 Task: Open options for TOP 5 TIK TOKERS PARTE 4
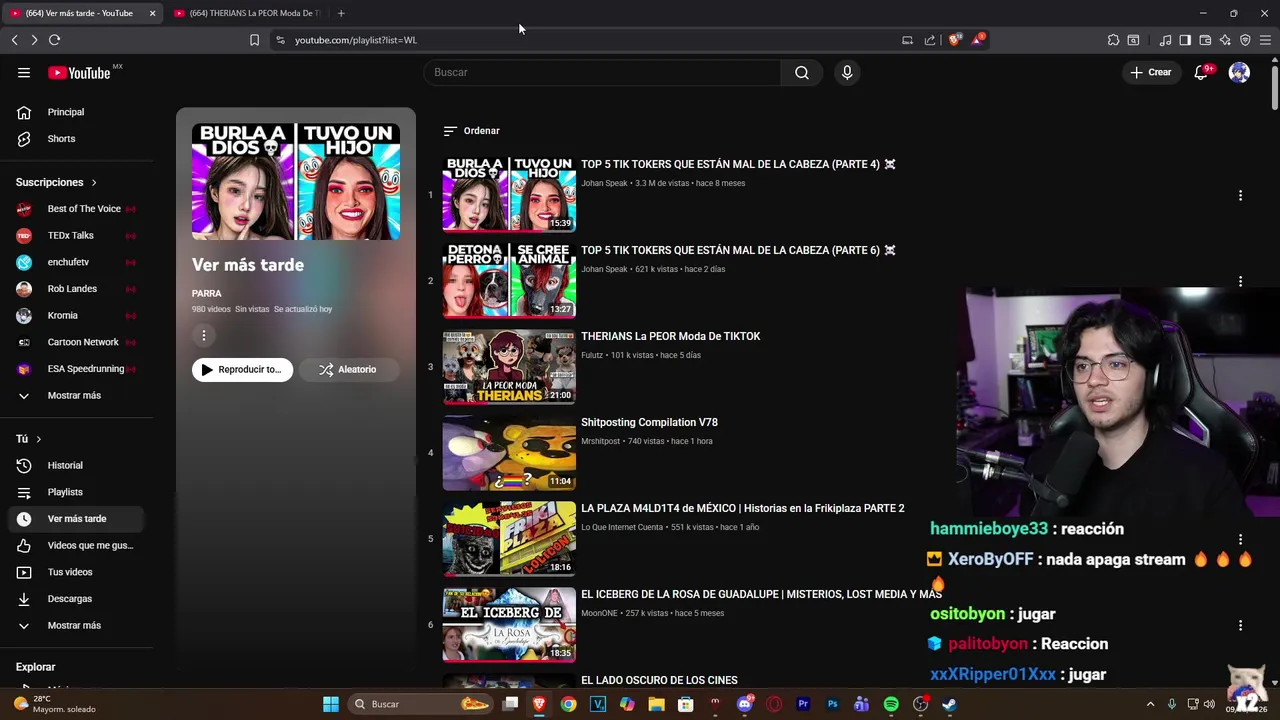(1240, 195)
